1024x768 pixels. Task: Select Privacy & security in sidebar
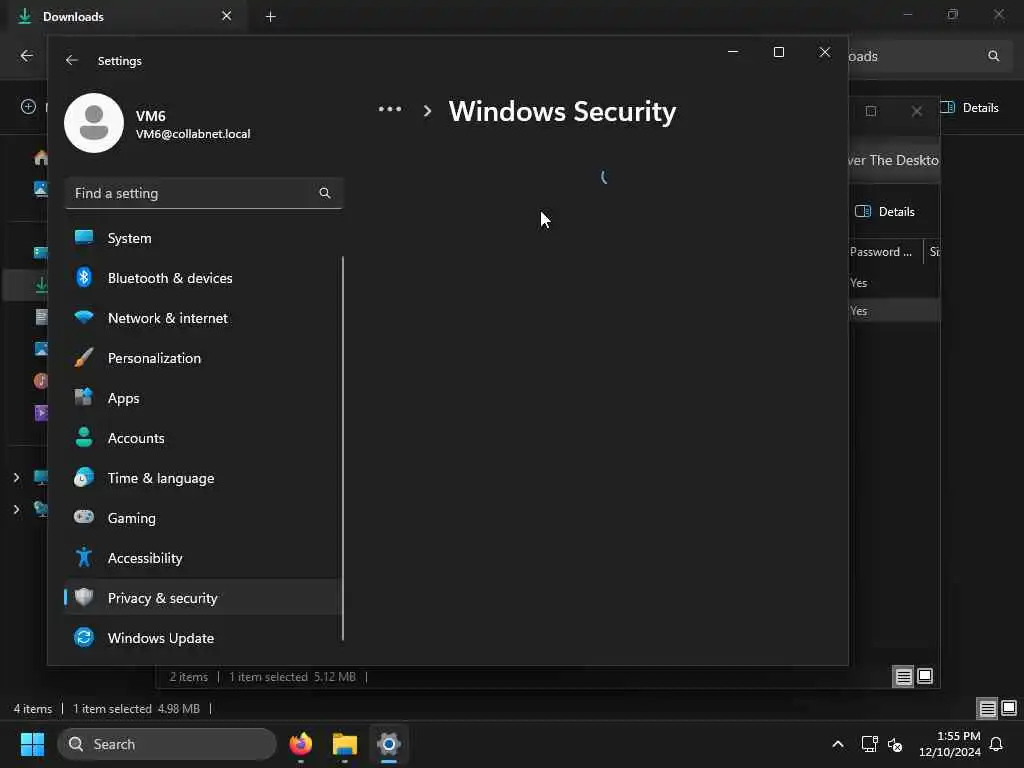202,598
